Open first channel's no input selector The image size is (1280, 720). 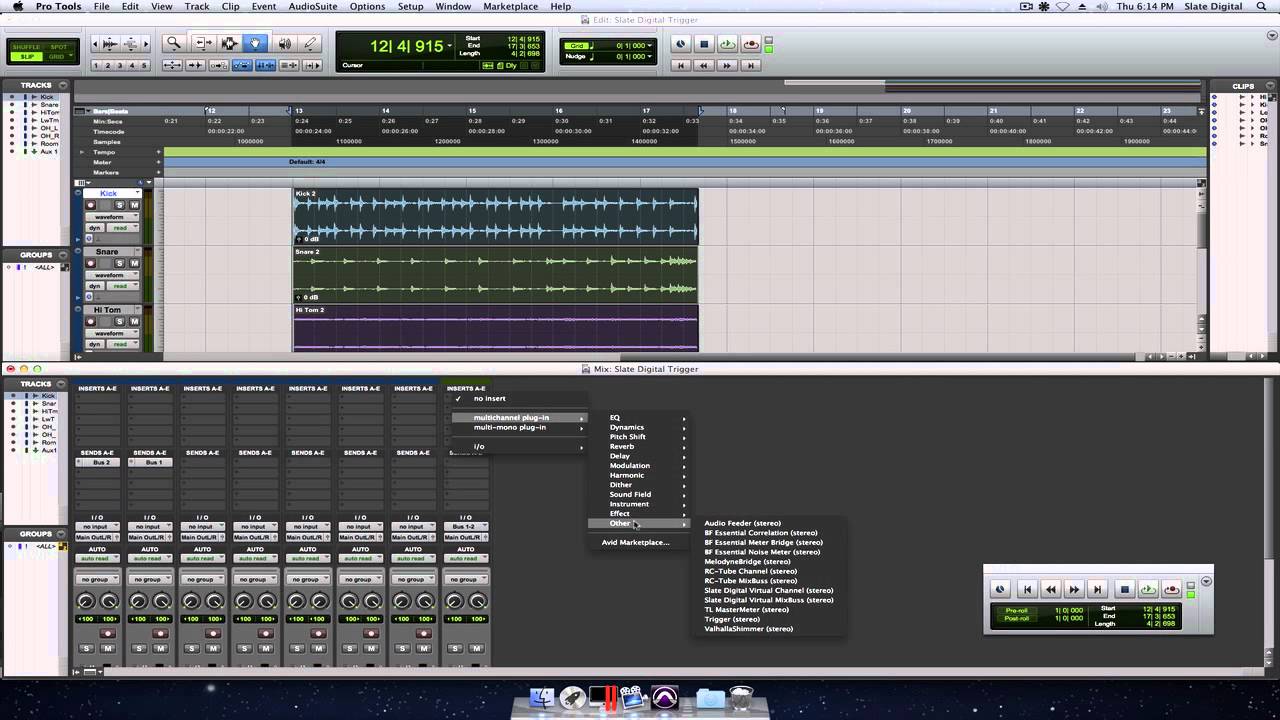pyautogui.click(x=97, y=526)
